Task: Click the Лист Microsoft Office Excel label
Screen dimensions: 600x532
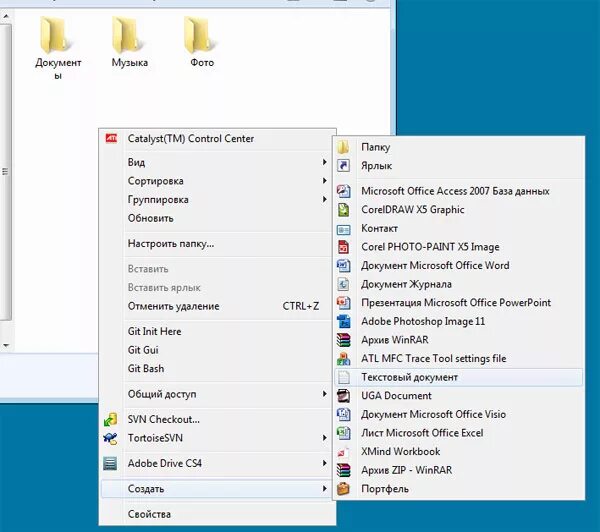Action: pyautogui.click(x=422, y=433)
